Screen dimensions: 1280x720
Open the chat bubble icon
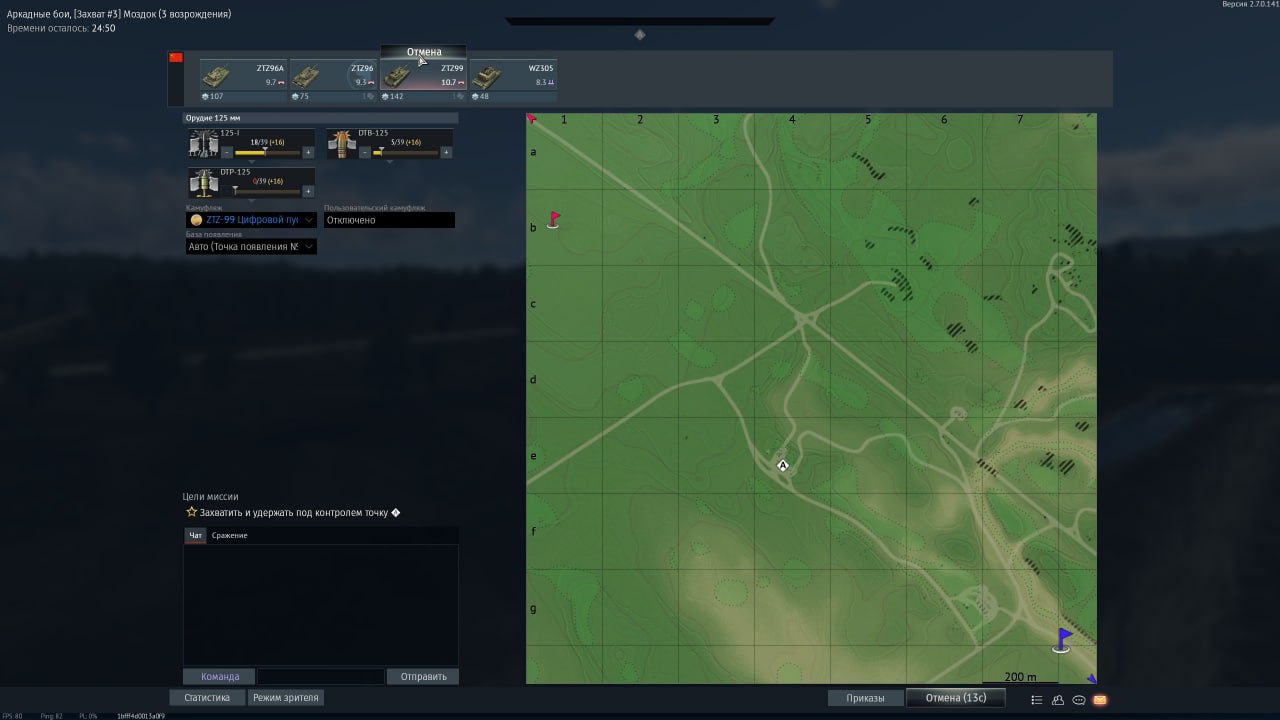1079,700
